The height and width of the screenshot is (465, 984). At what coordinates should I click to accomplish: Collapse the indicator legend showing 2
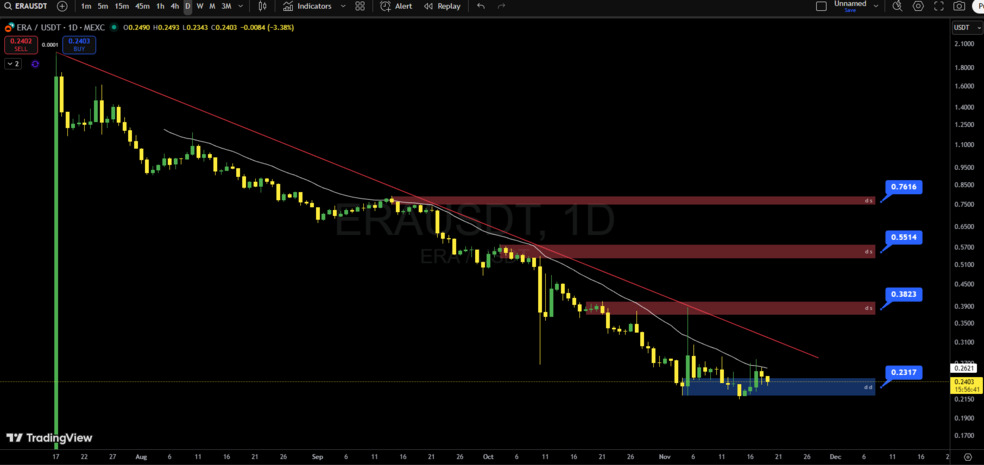click(x=13, y=64)
